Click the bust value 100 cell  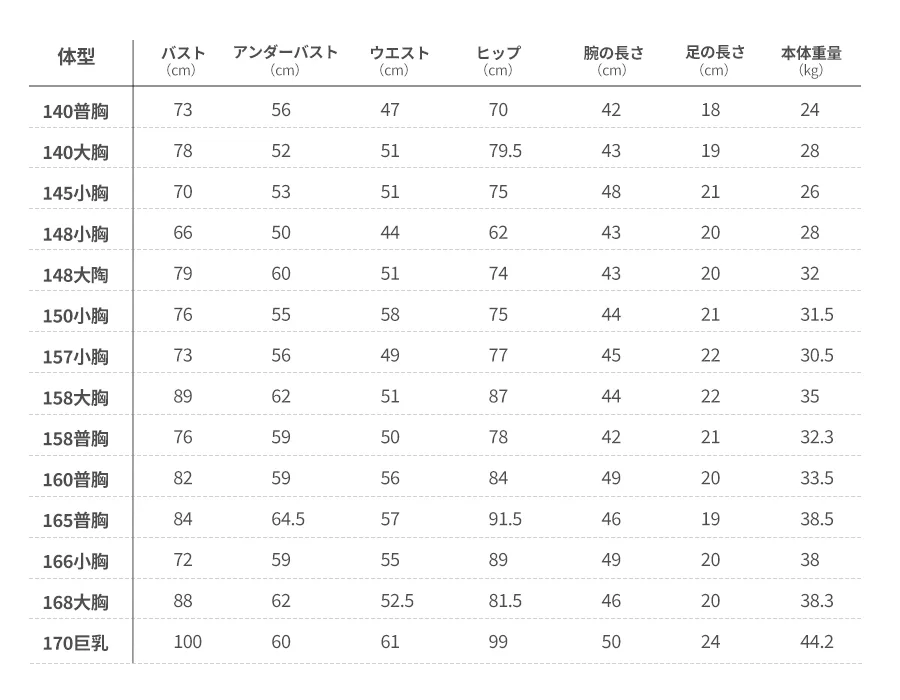[x=187, y=642]
